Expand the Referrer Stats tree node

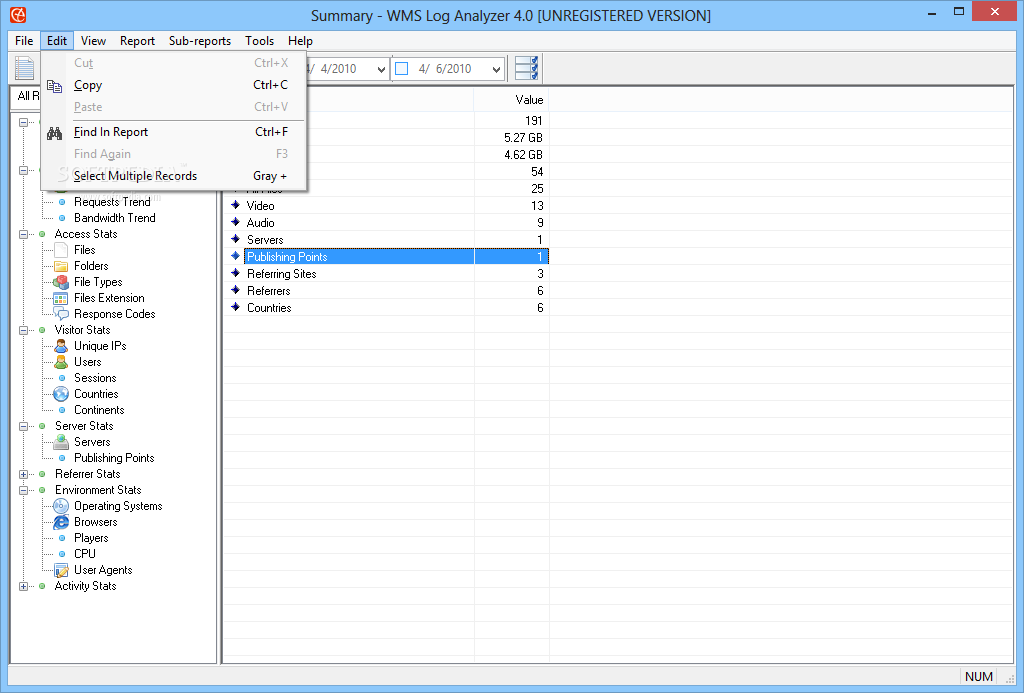click(24, 474)
